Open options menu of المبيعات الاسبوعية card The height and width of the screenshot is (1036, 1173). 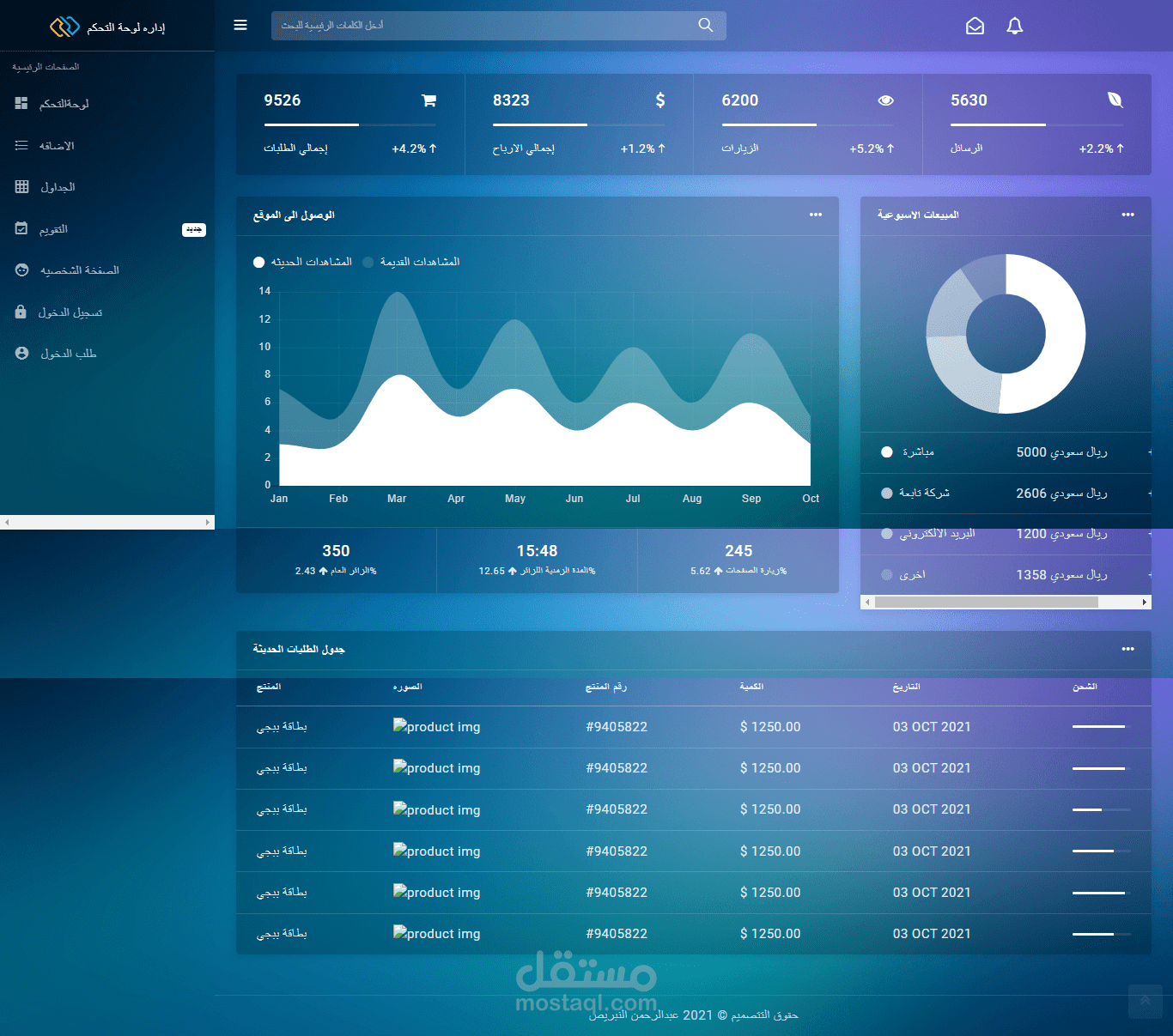tap(1127, 215)
